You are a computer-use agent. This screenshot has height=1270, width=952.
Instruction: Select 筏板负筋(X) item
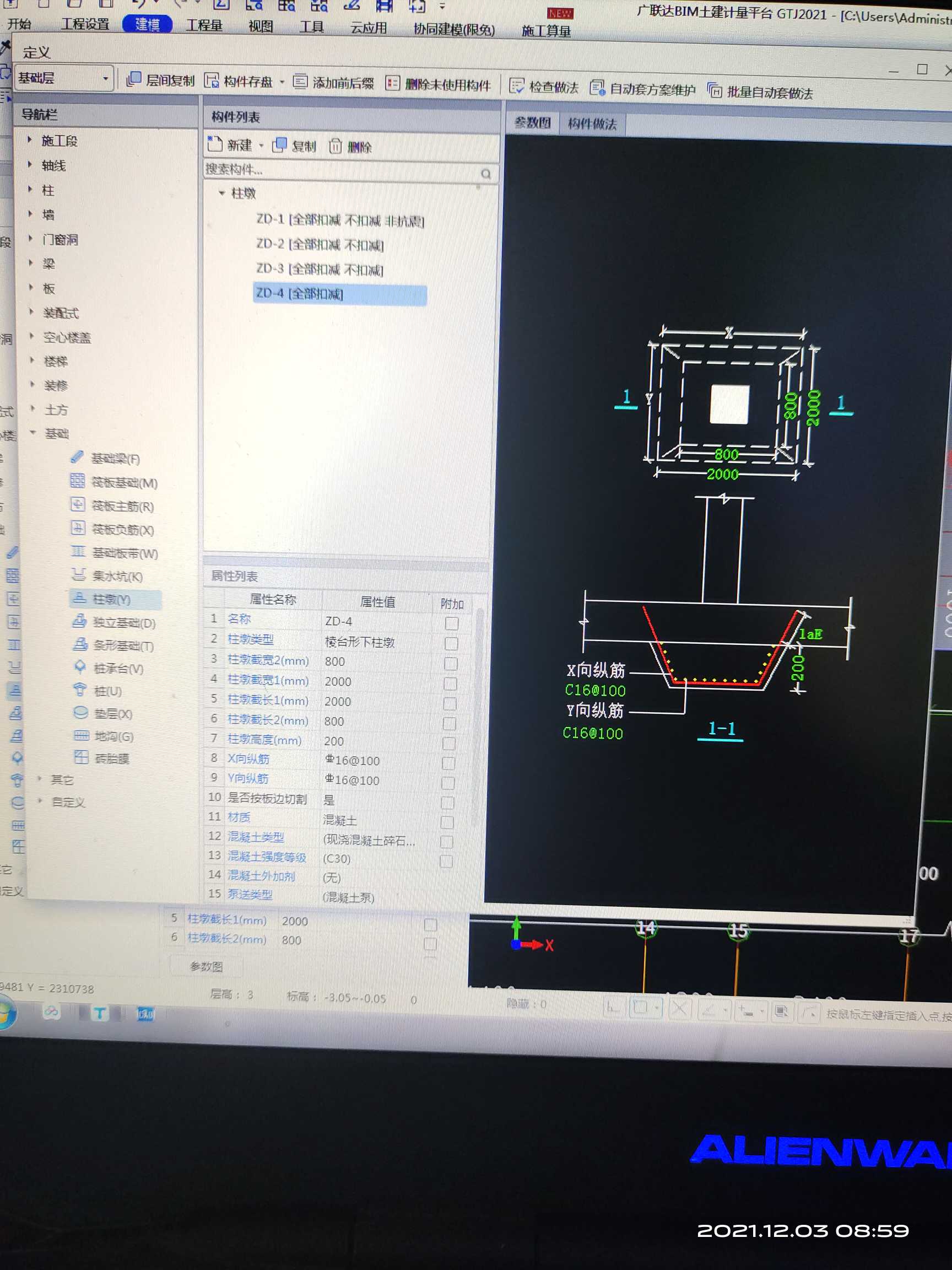pyautogui.click(x=112, y=529)
